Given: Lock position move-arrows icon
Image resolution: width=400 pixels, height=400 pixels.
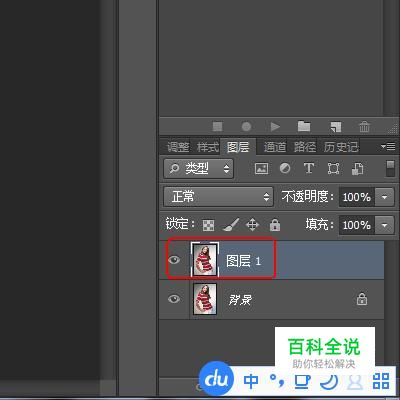Looking at the screenshot, I should tap(252, 225).
